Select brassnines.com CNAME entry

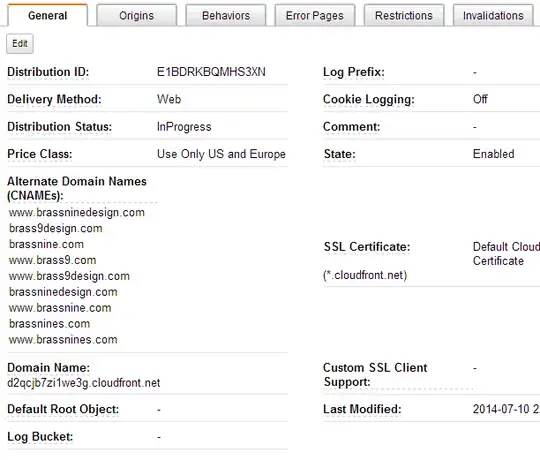(x=50, y=324)
